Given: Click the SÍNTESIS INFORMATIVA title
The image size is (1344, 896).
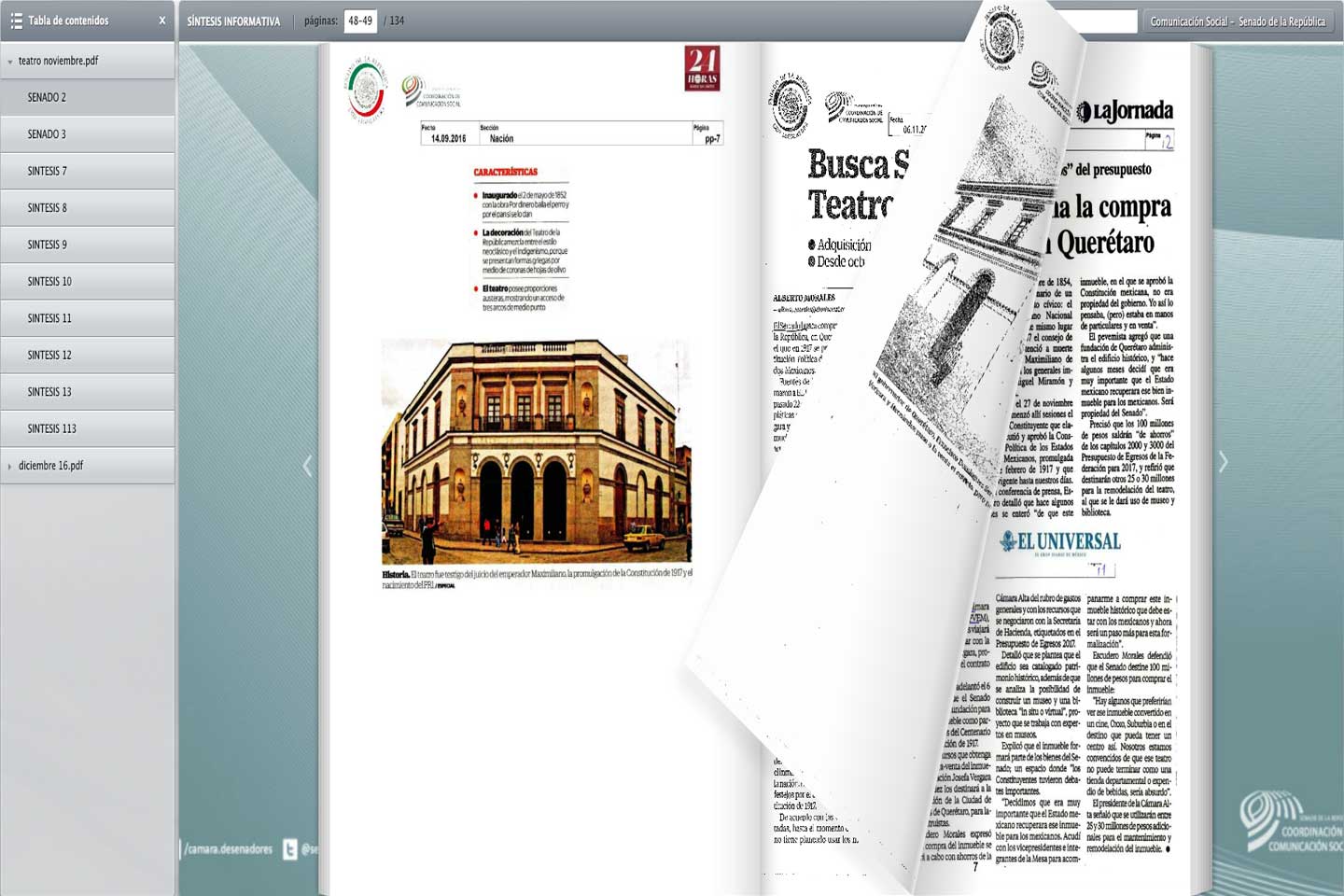Looking at the screenshot, I should pyautogui.click(x=233, y=21).
